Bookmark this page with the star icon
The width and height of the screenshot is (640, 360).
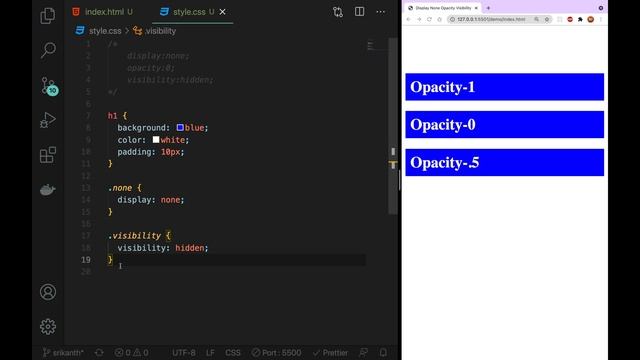point(547,19)
